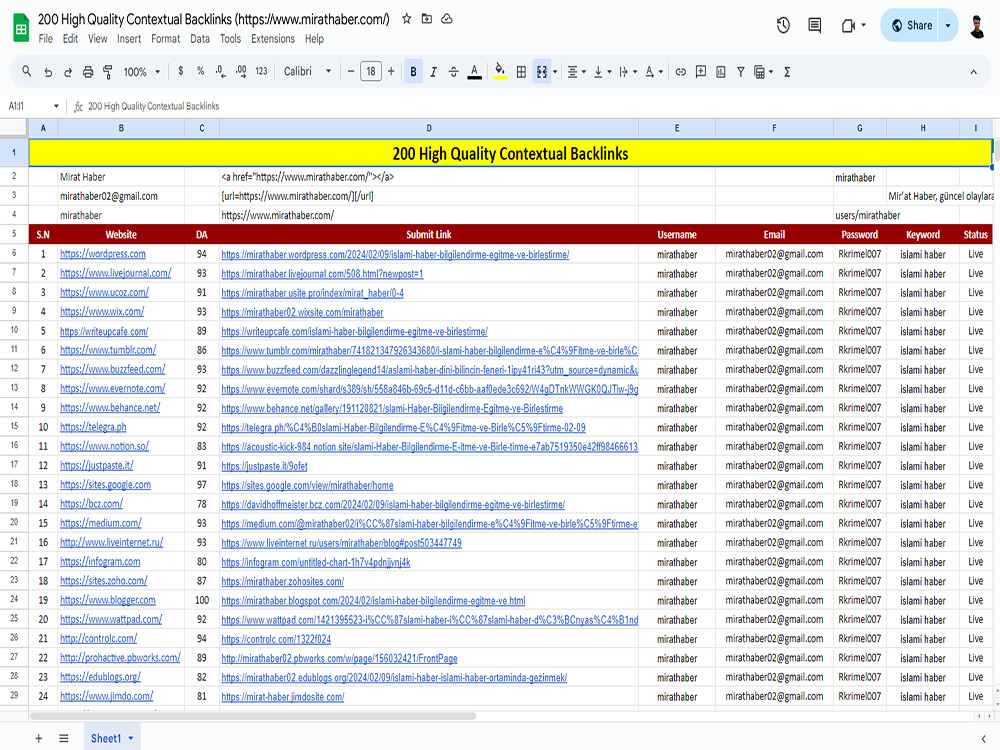Click the font size 18 field

371,71
